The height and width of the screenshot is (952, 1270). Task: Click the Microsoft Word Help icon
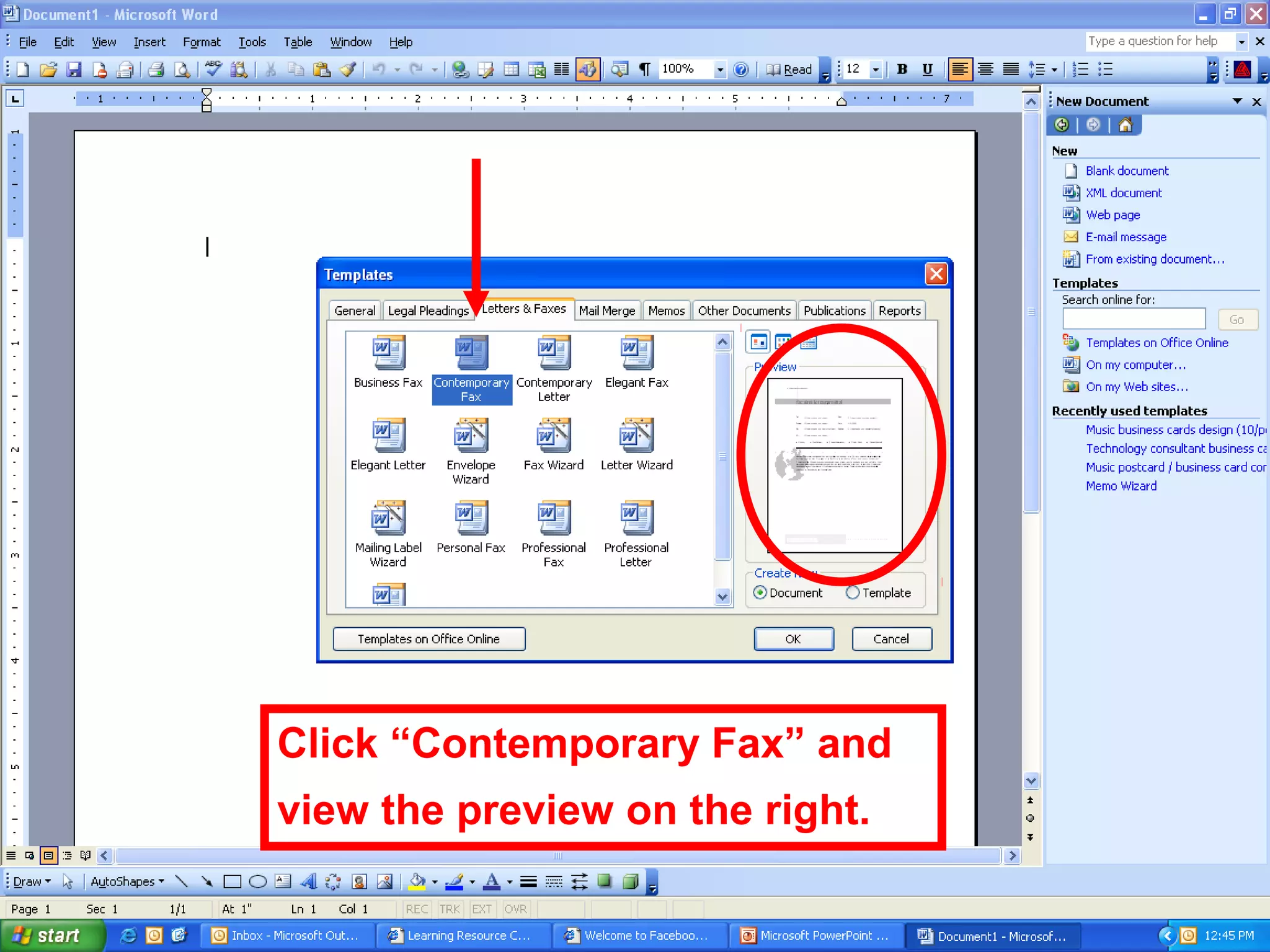click(x=741, y=69)
